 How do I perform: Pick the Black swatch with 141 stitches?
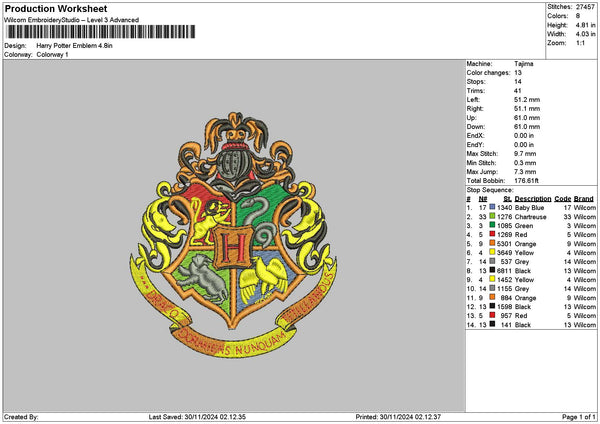492,324
